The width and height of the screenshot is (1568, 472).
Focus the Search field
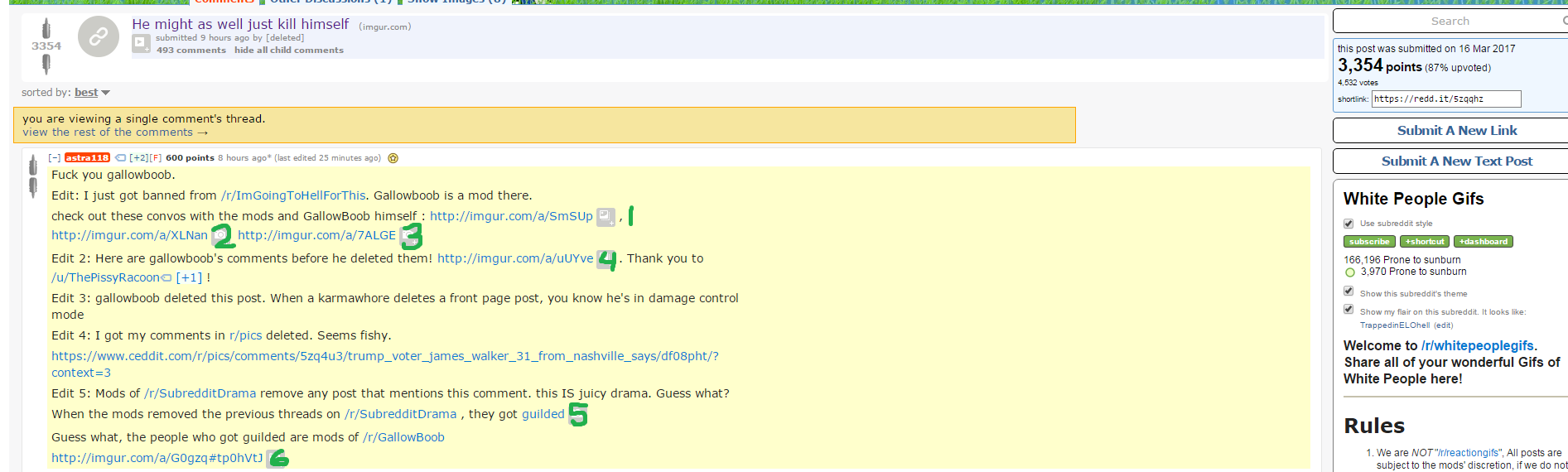pyautogui.click(x=1450, y=21)
